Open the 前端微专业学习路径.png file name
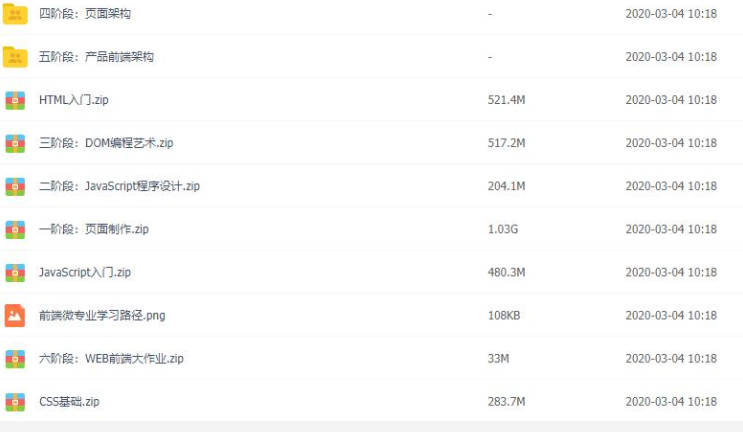This screenshot has height=432, width=743. point(102,315)
